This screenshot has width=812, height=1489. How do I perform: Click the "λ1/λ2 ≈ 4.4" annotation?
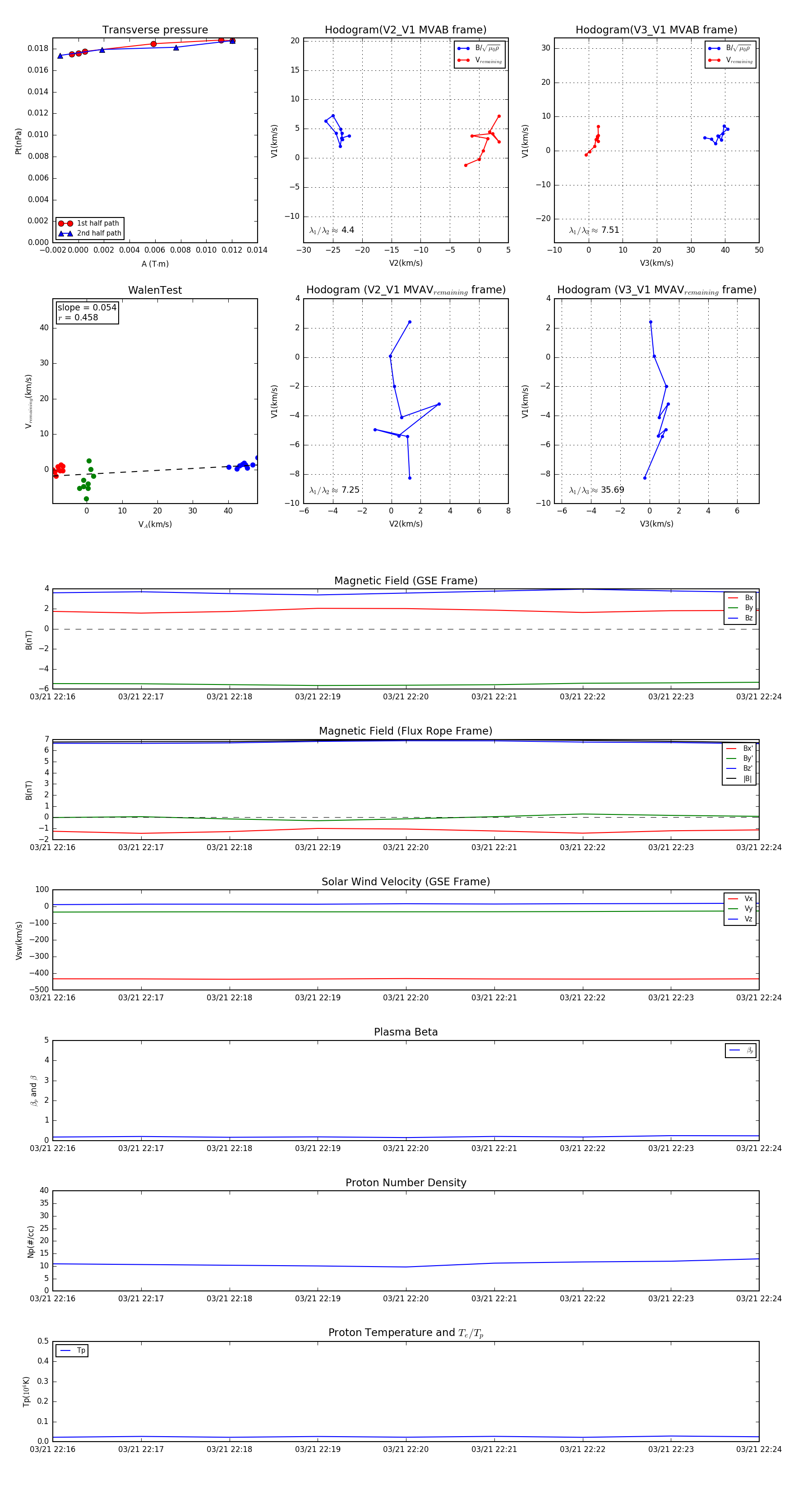point(332,230)
